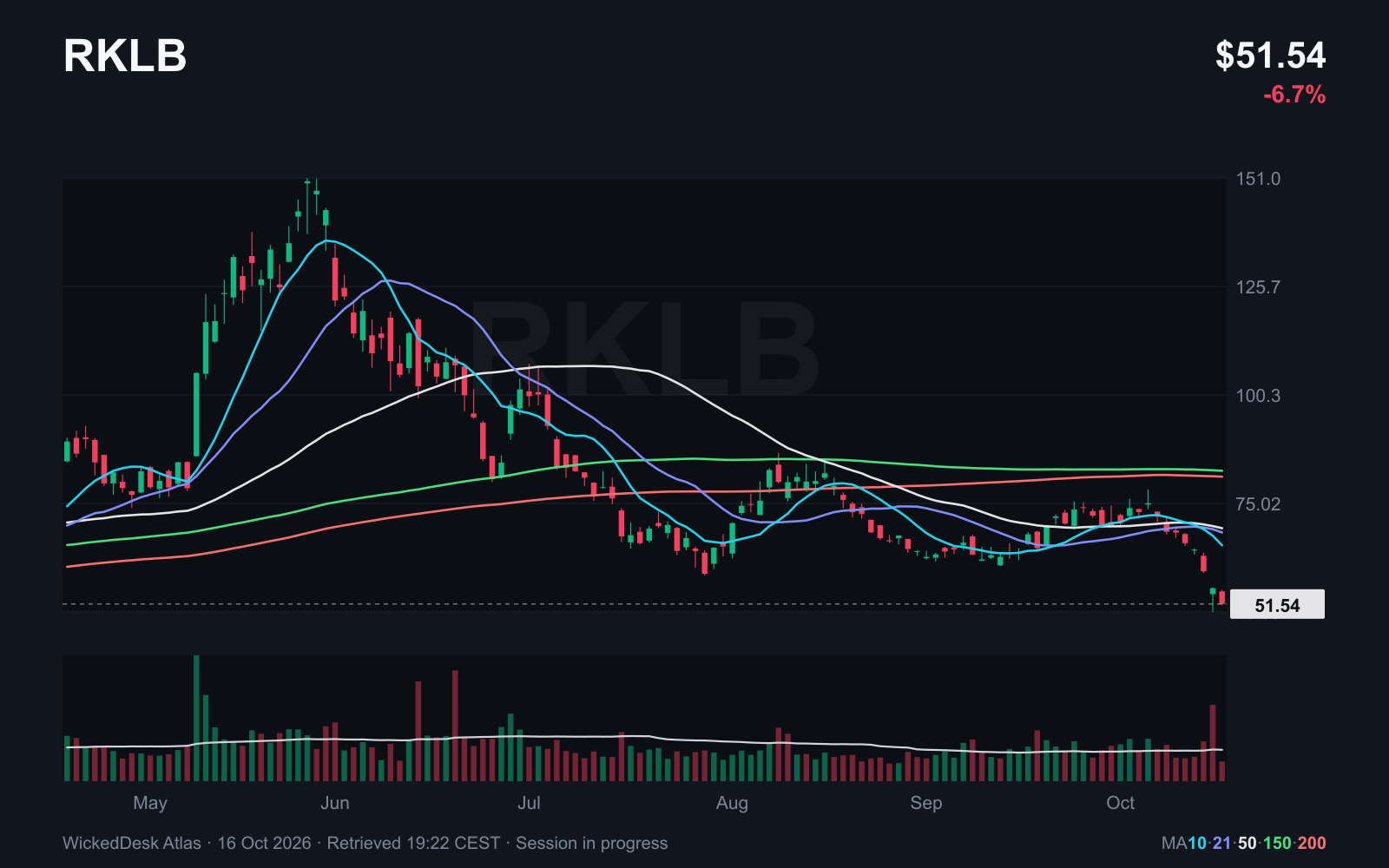Select the 200 moving average legend entry
Screen dimensions: 1389x868
(x=1312, y=843)
